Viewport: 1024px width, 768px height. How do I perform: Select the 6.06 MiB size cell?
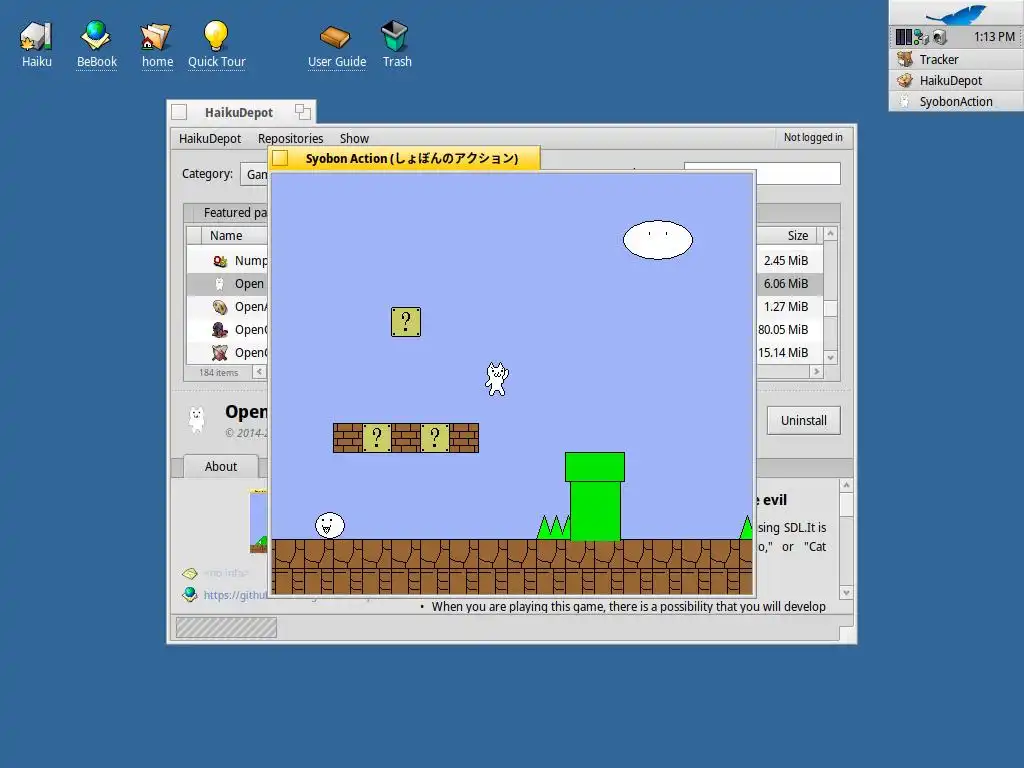(x=786, y=283)
